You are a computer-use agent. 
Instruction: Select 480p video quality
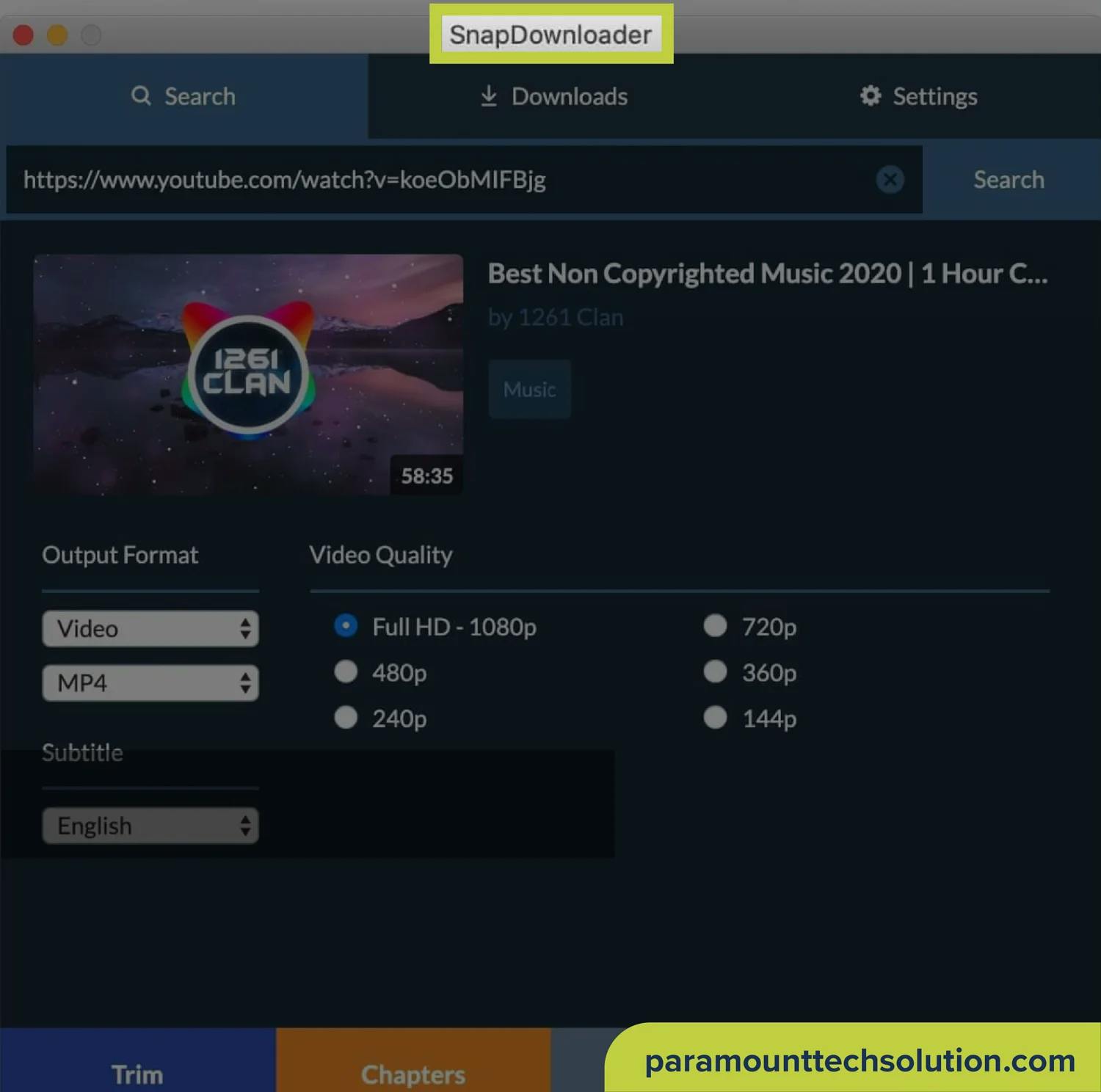tap(346, 671)
